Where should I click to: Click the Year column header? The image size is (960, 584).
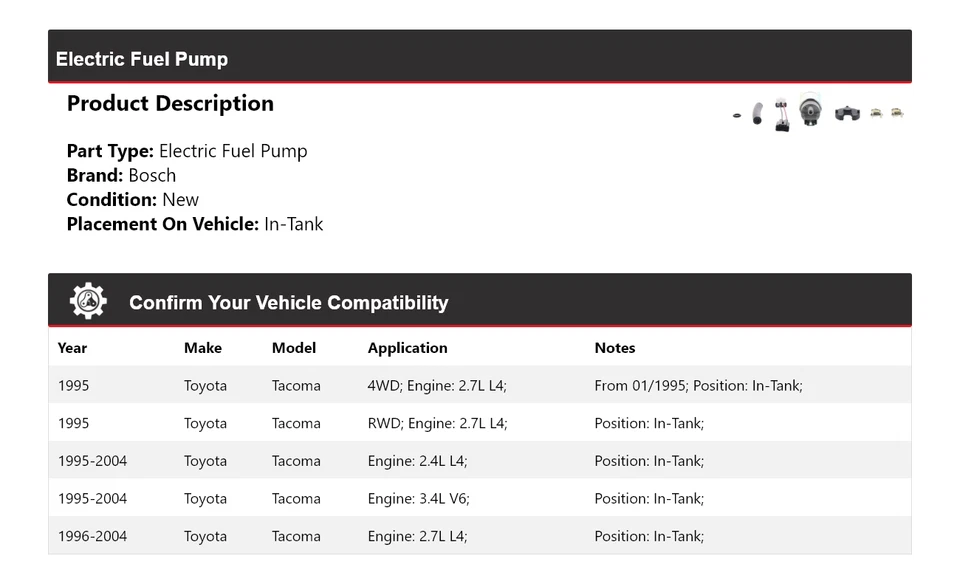pos(72,348)
